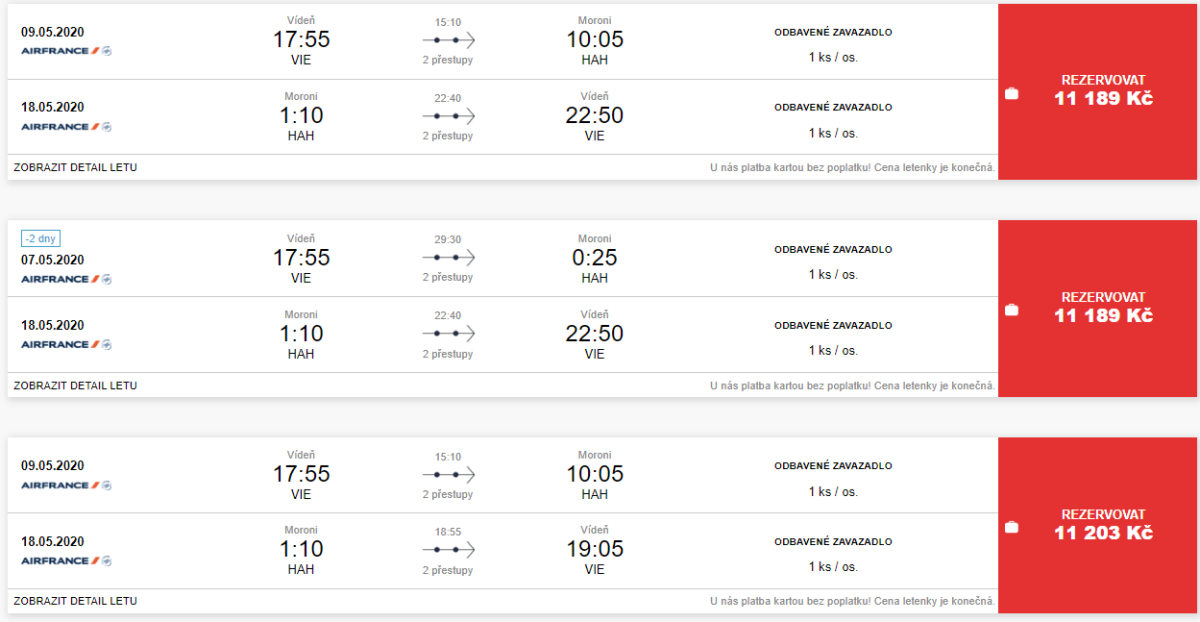Show flight details for the -2 dny offer
The width and height of the screenshot is (1200, 622).
(76, 385)
